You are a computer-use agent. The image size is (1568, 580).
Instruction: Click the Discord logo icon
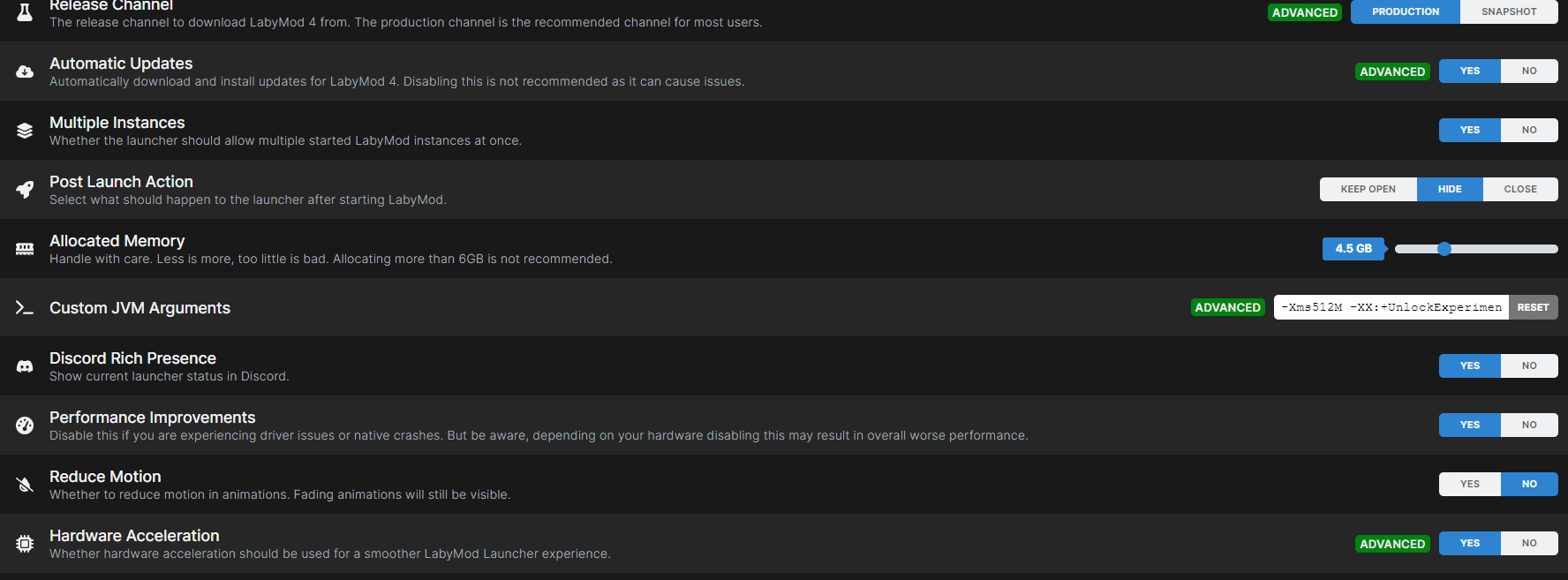pyautogui.click(x=25, y=366)
